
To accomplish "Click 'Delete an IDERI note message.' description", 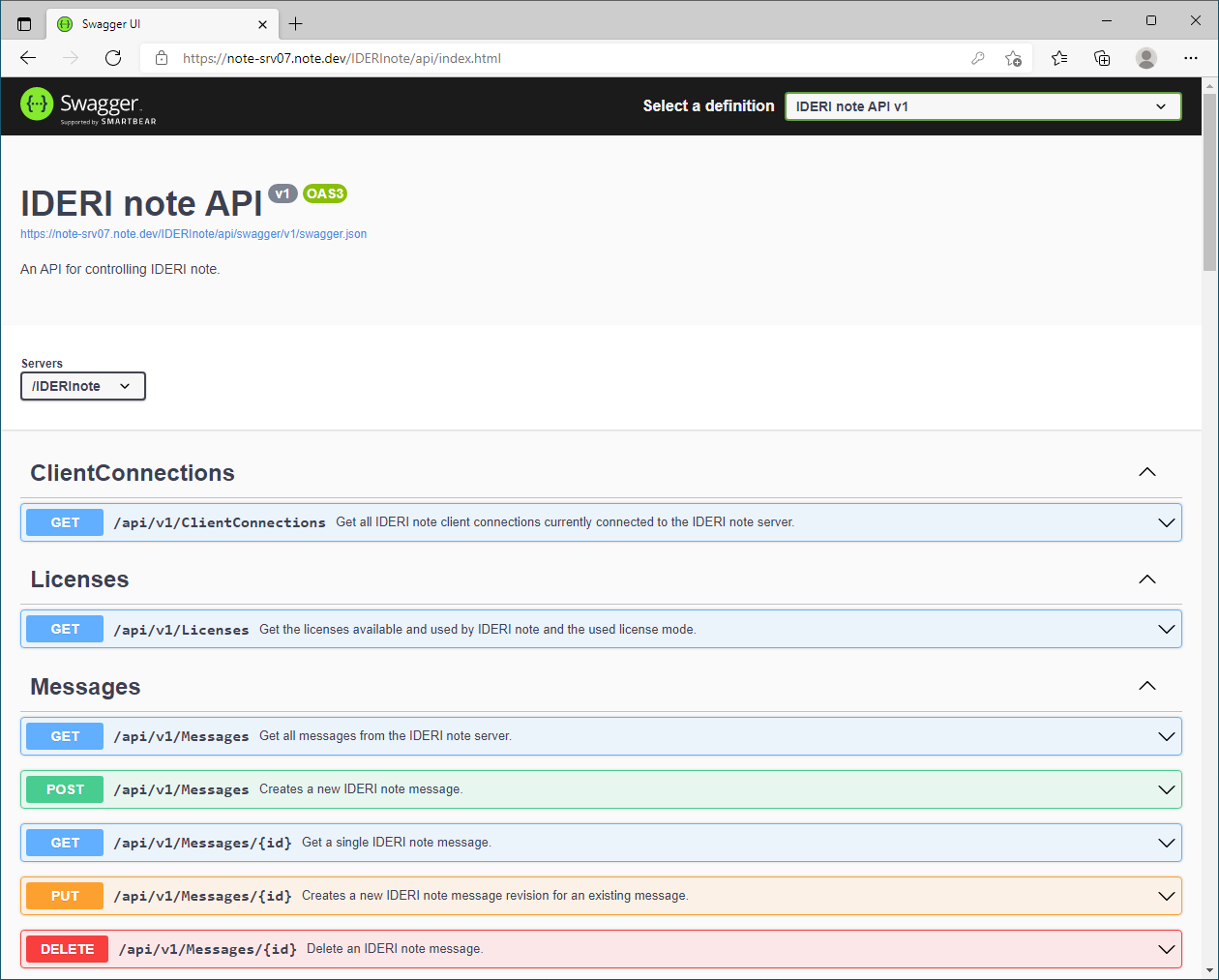I will pos(395,949).
